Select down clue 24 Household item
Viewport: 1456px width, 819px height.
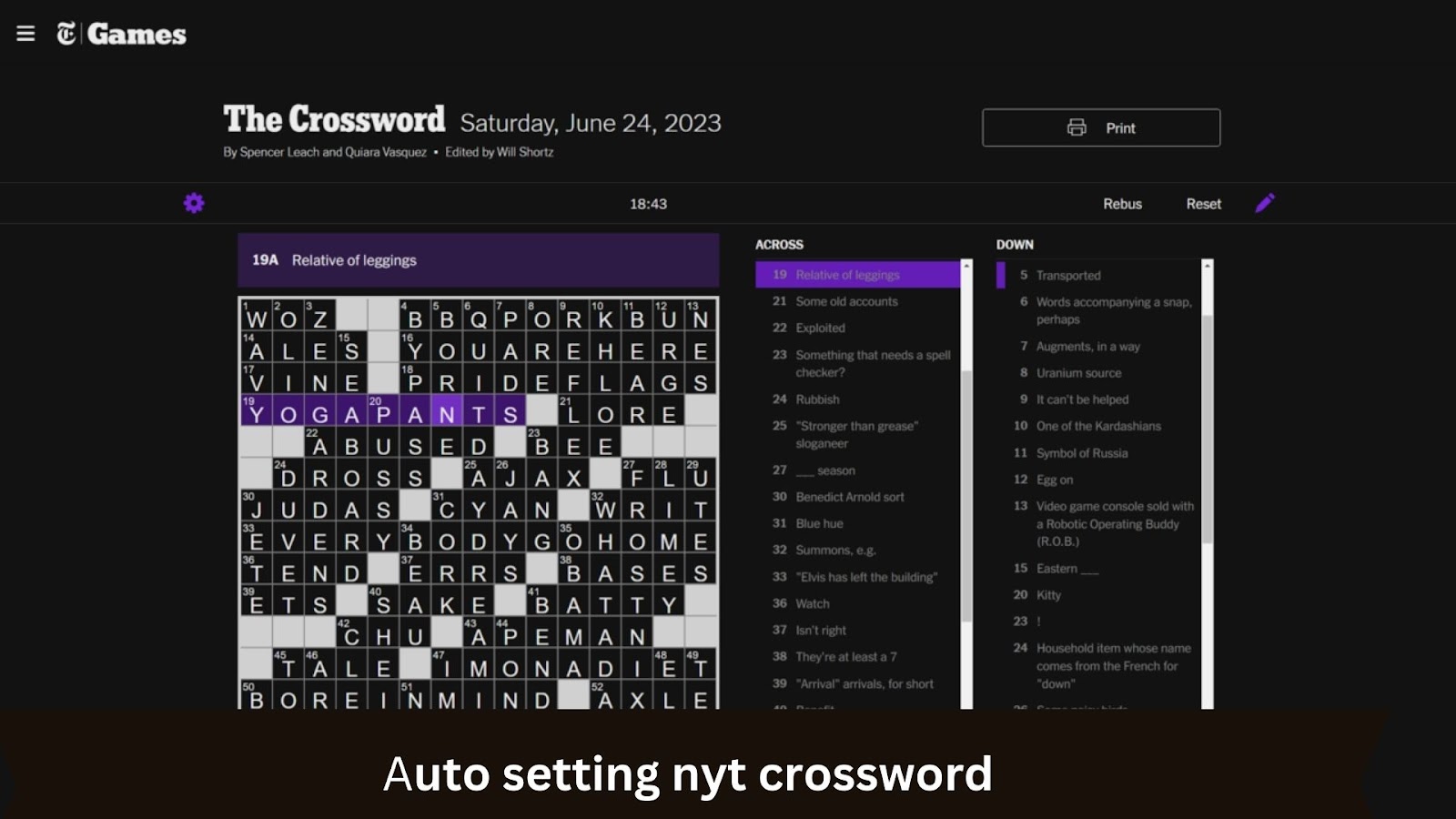[x=1098, y=665]
